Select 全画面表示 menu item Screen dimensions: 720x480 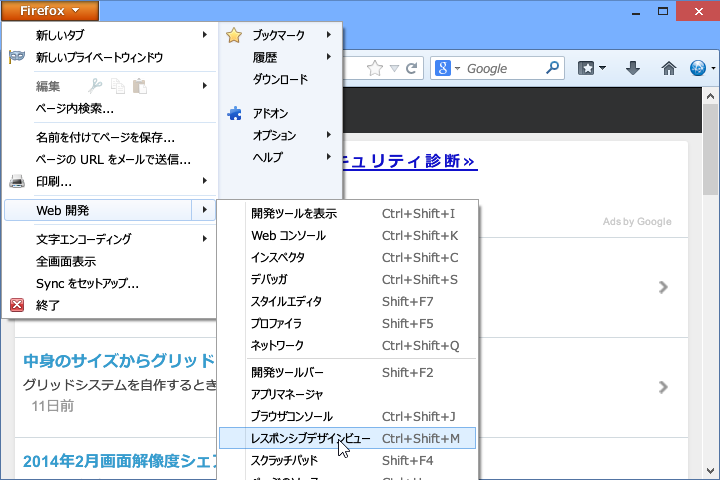pos(110,261)
